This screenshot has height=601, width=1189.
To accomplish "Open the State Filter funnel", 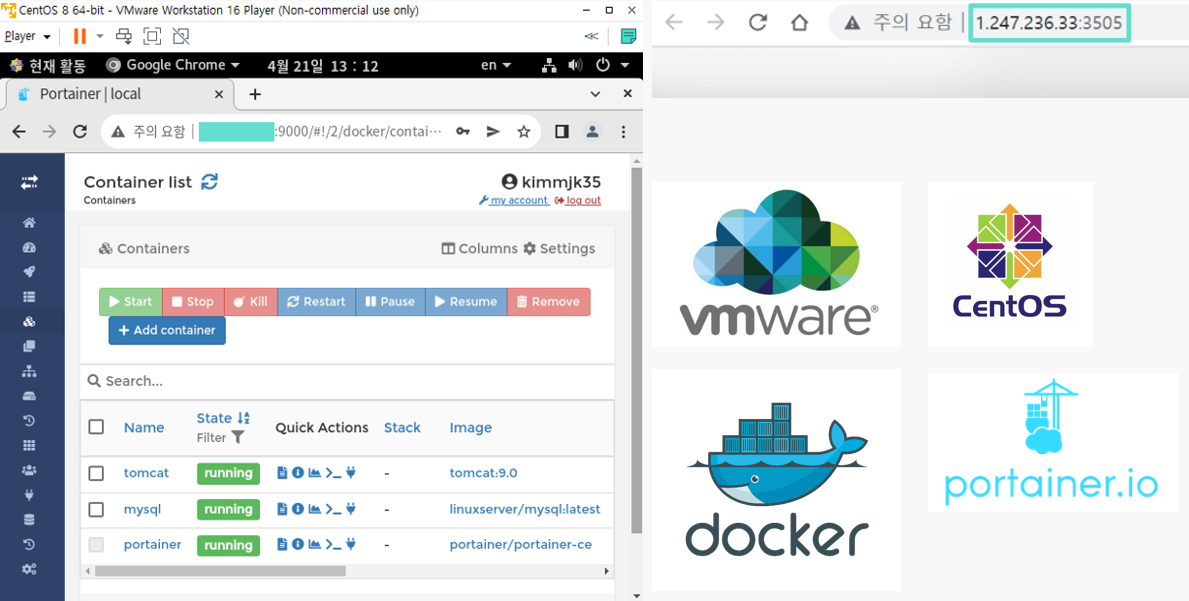I will click(237, 437).
